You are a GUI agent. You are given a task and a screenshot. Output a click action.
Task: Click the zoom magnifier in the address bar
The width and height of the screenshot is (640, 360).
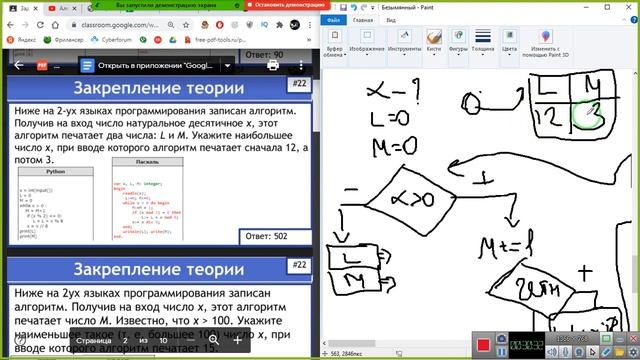171,25
